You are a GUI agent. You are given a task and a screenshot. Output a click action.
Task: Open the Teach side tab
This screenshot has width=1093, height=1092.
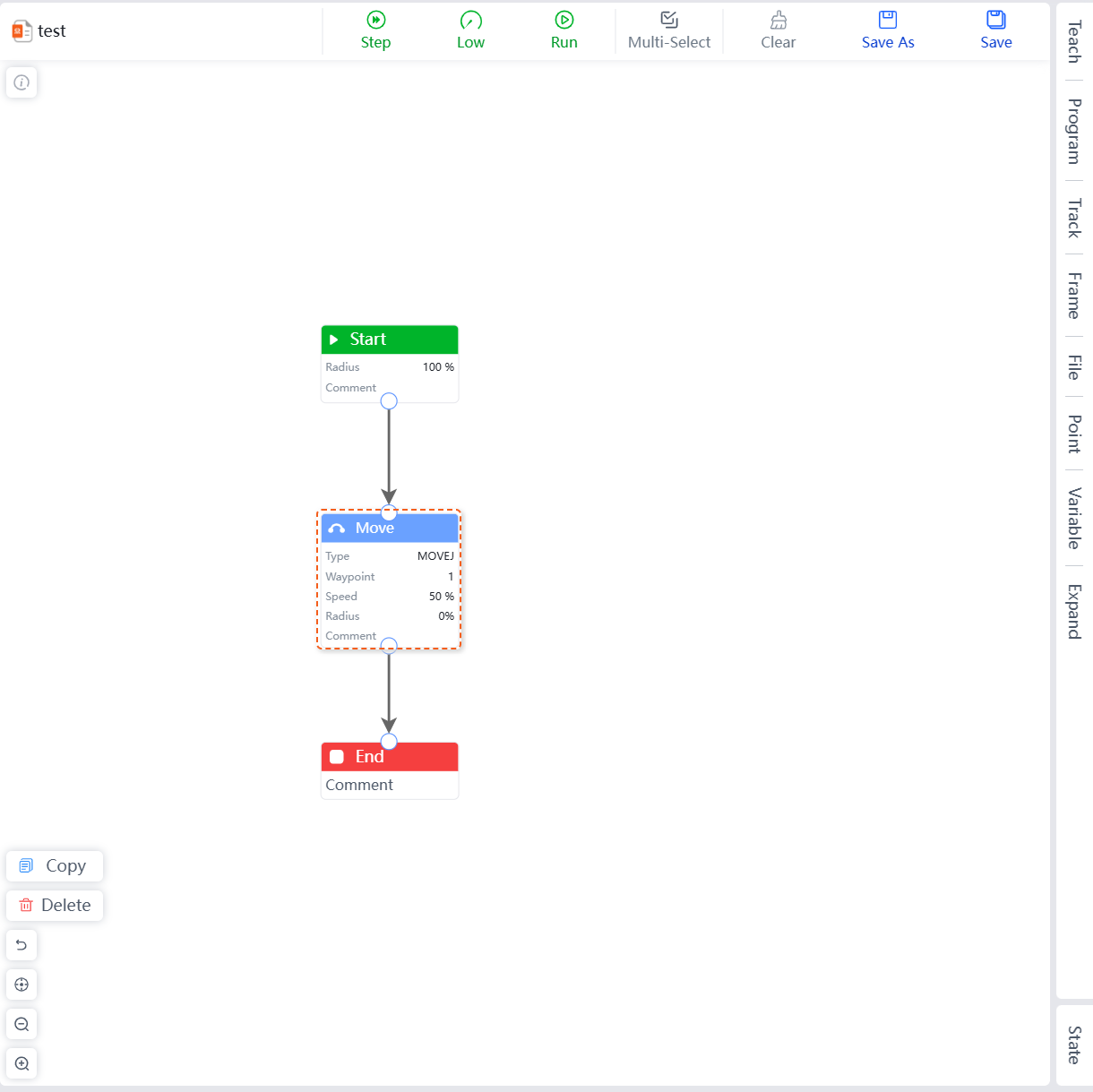[1073, 41]
